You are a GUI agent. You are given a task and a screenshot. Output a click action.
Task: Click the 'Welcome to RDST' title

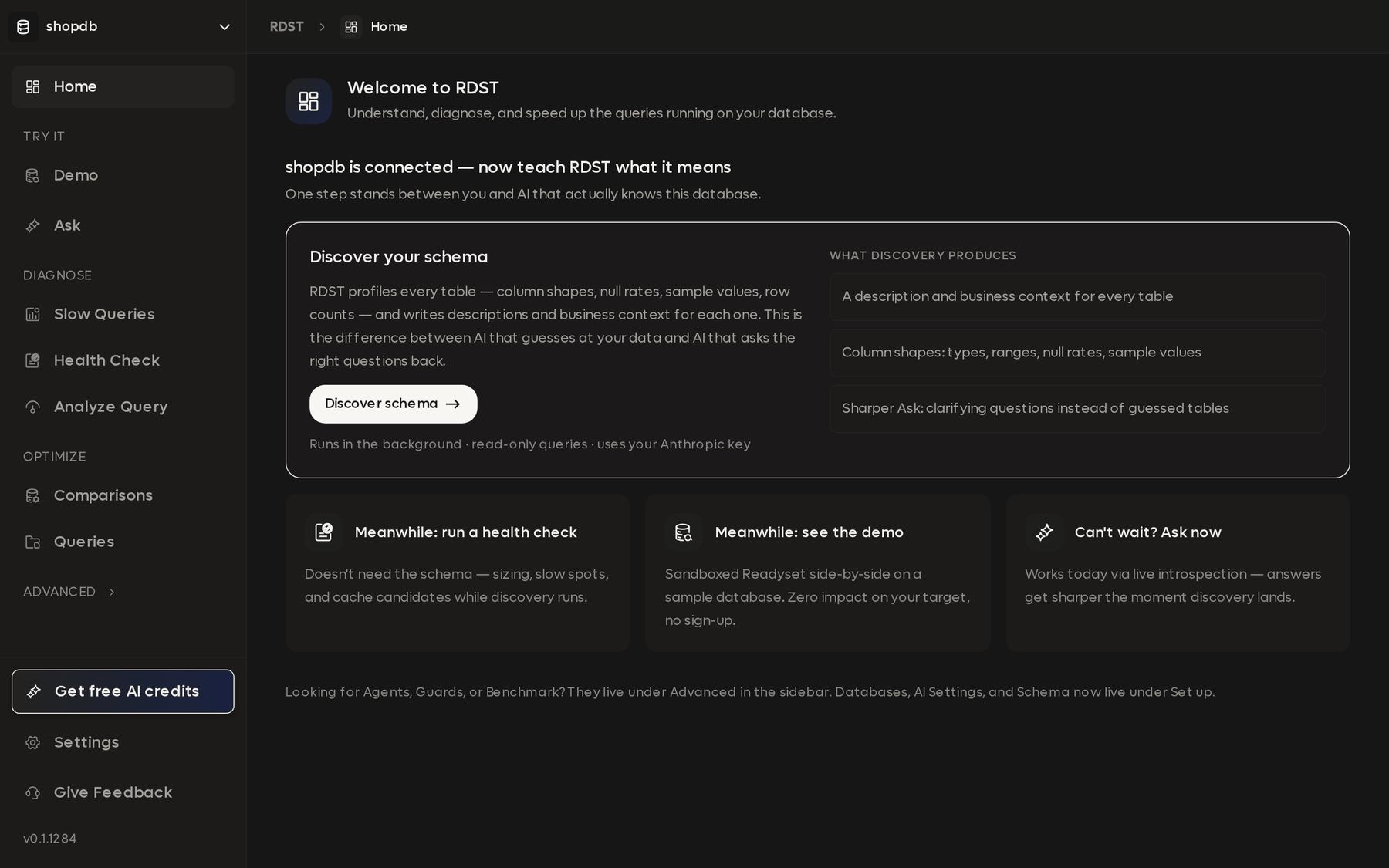[x=423, y=88]
